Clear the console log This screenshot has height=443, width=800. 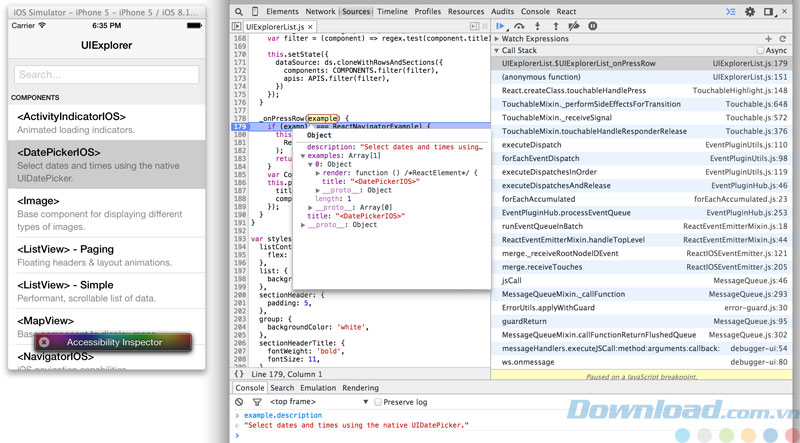tap(241, 402)
